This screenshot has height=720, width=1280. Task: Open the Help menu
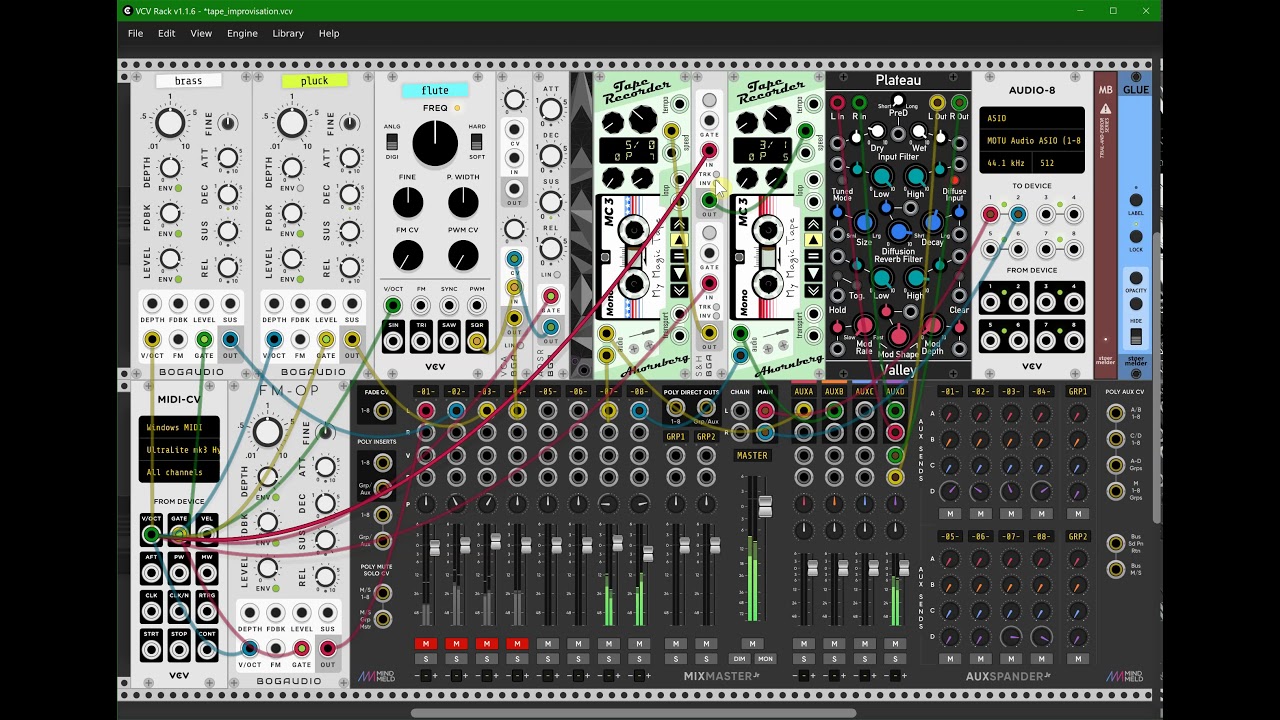tap(329, 33)
